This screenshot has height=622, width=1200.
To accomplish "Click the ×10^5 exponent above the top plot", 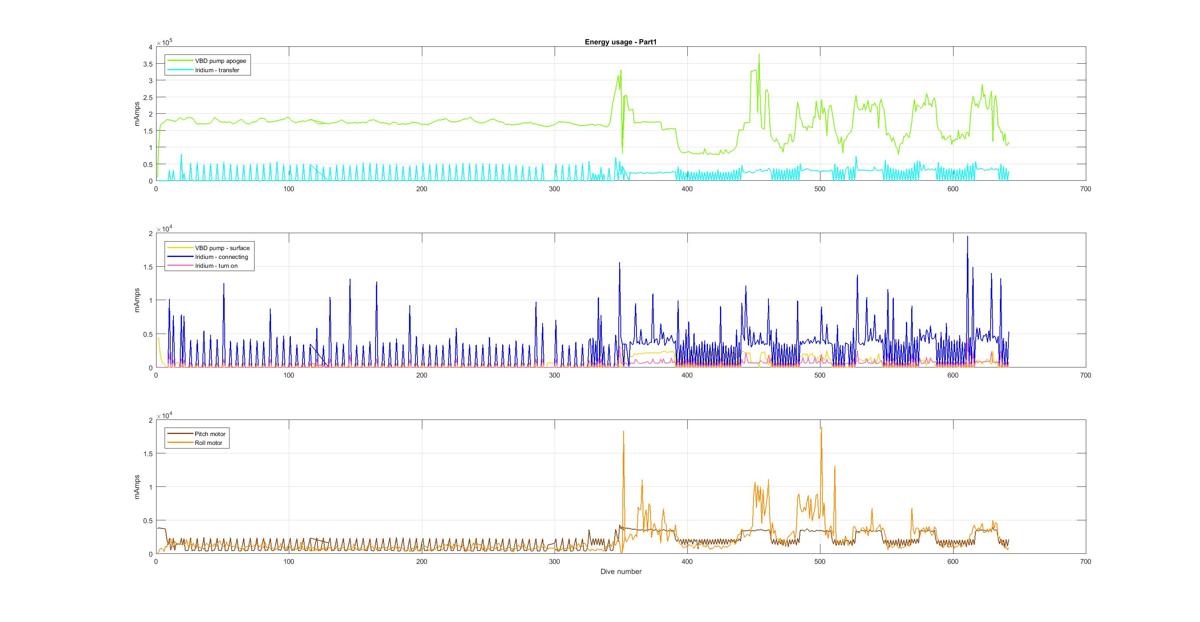I will 164,42.
